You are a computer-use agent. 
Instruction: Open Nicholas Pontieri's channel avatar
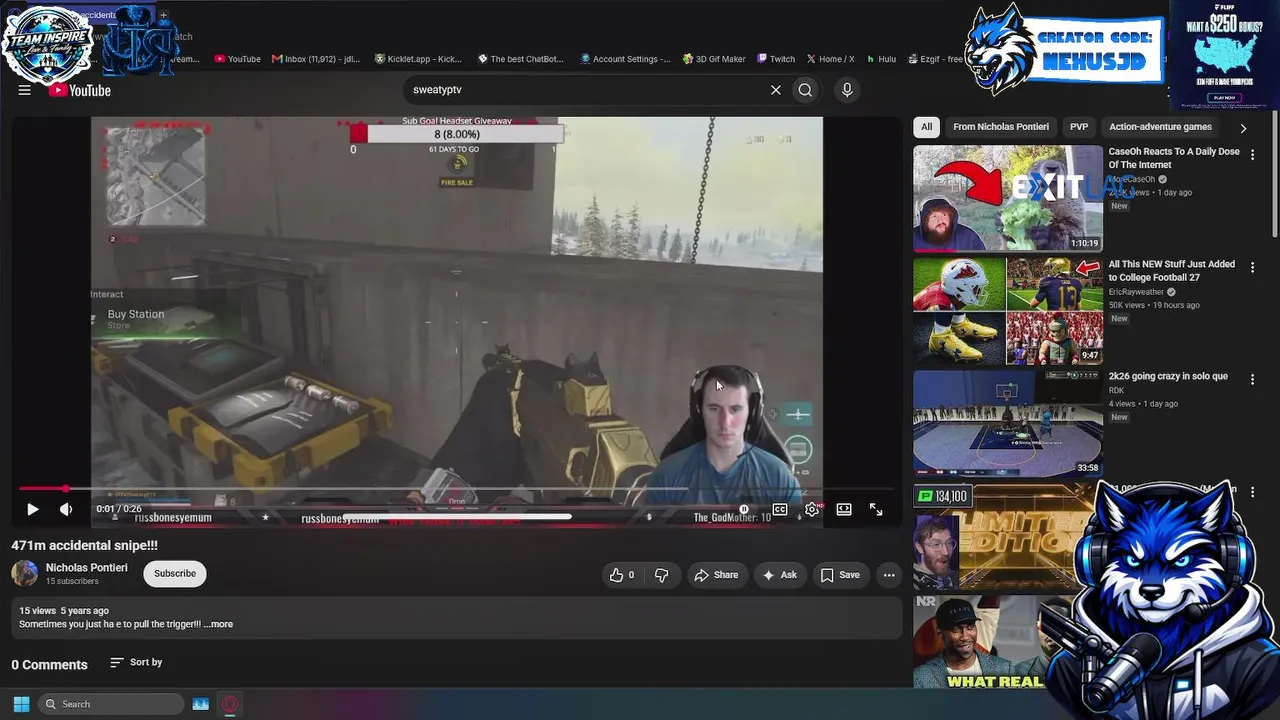coord(25,573)
